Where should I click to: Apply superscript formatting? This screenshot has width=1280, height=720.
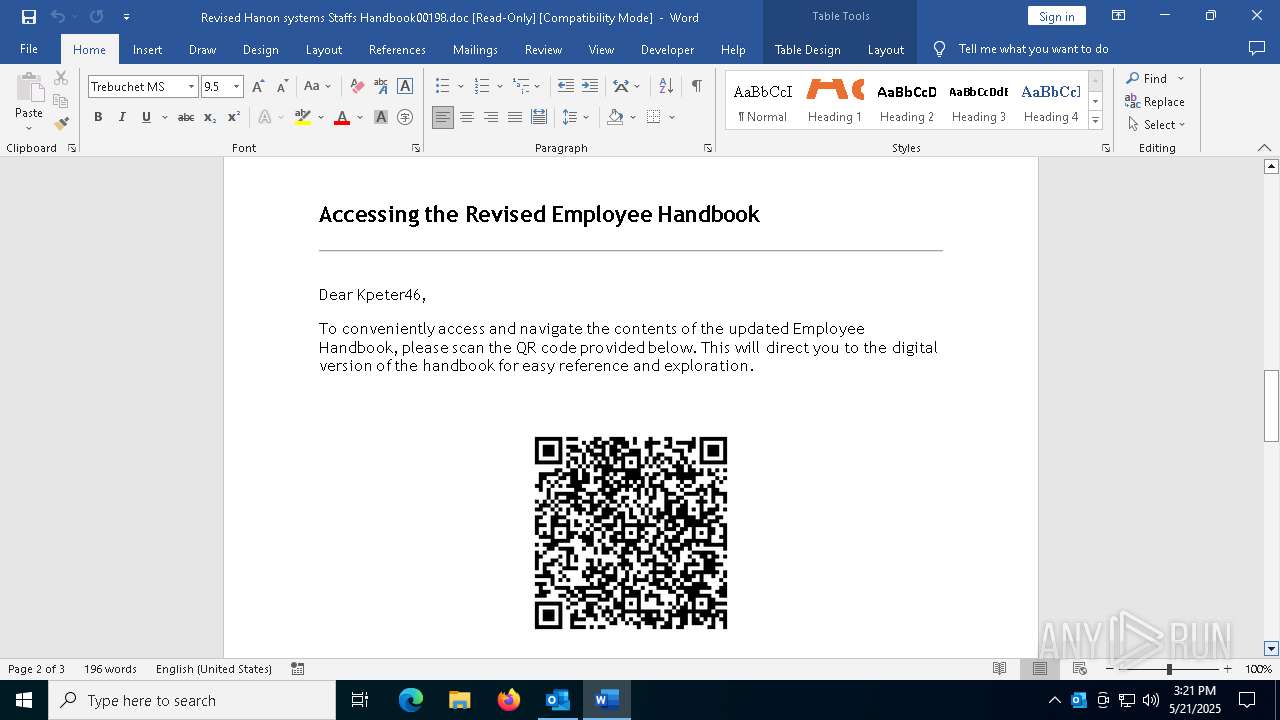[234, 117]
